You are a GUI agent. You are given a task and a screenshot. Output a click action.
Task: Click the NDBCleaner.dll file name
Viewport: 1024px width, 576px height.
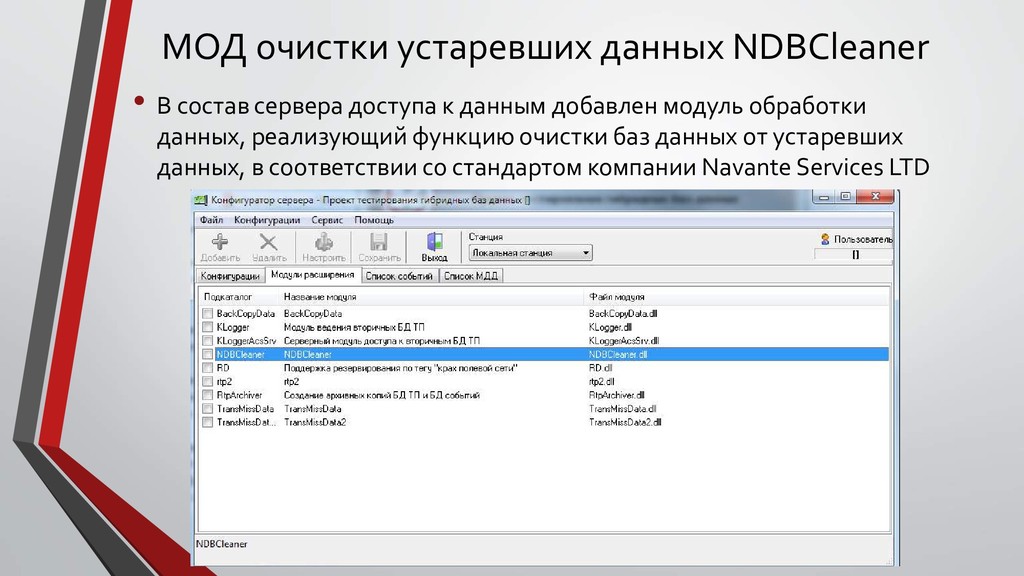pyautogui.click(x=618, y=355)
